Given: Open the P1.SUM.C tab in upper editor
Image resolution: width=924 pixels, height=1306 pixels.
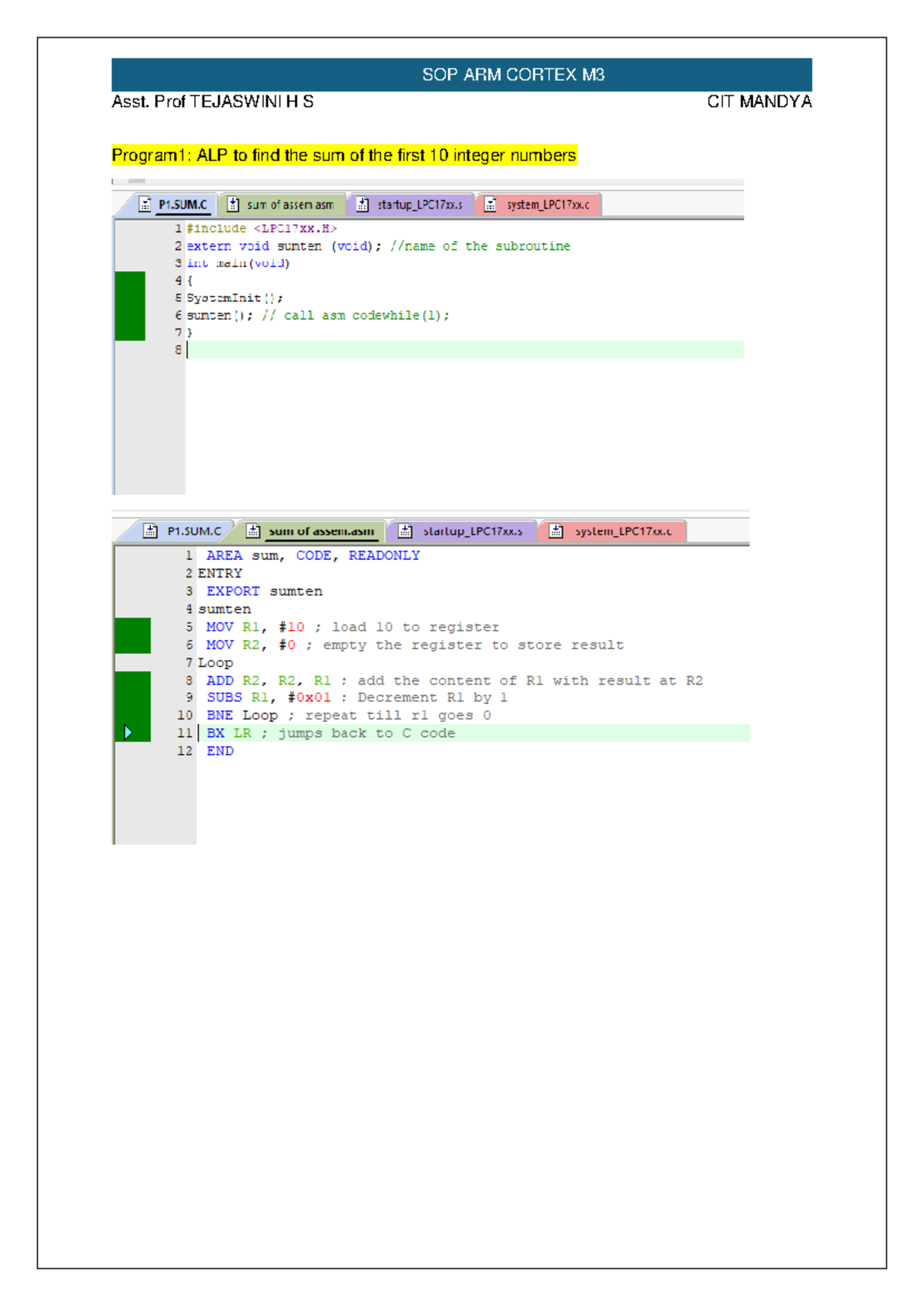Looking at the screenshot, I should point(174,205).
